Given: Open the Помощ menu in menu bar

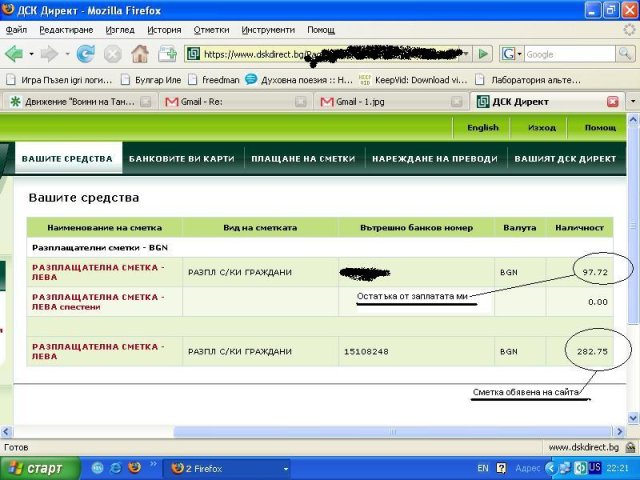Looking at the screenshot, I should 321,30.
